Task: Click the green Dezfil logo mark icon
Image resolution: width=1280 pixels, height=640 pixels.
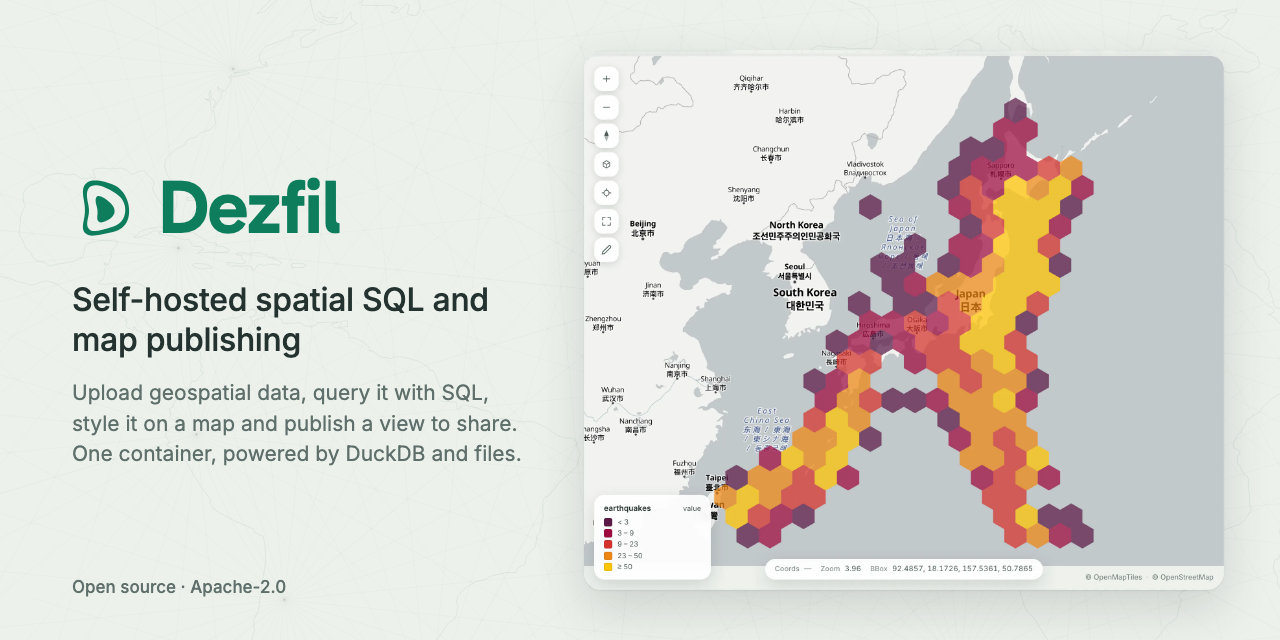Action: point(106,207)
